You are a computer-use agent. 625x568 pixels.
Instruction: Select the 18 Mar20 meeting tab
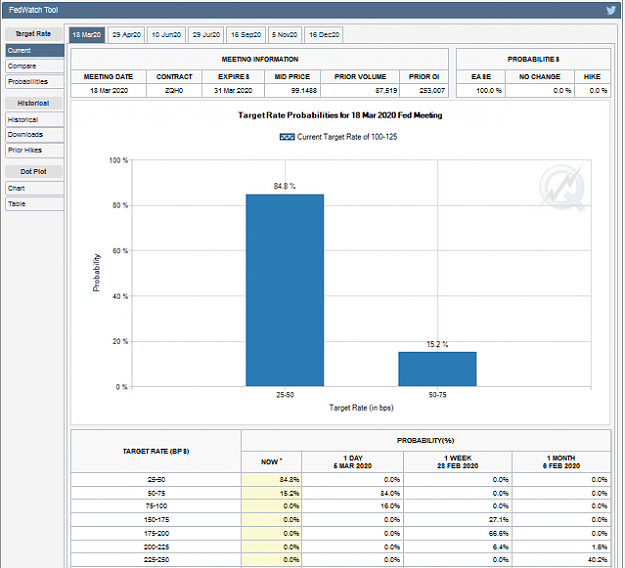click(87, 35)
